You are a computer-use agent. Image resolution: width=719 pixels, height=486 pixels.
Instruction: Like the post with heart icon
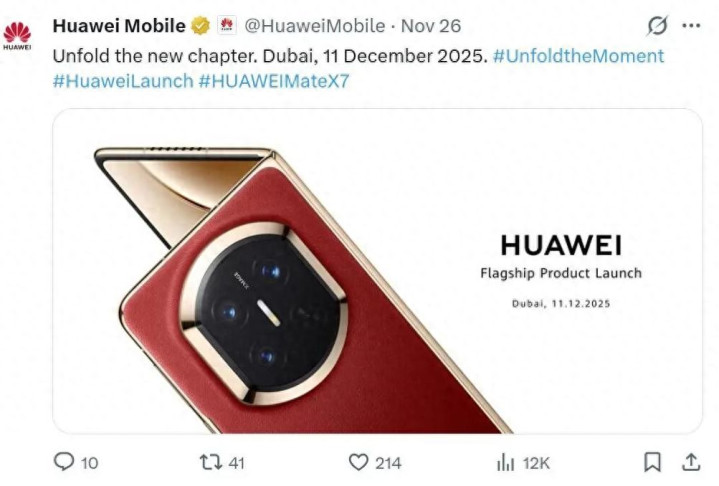coord(358,462)
